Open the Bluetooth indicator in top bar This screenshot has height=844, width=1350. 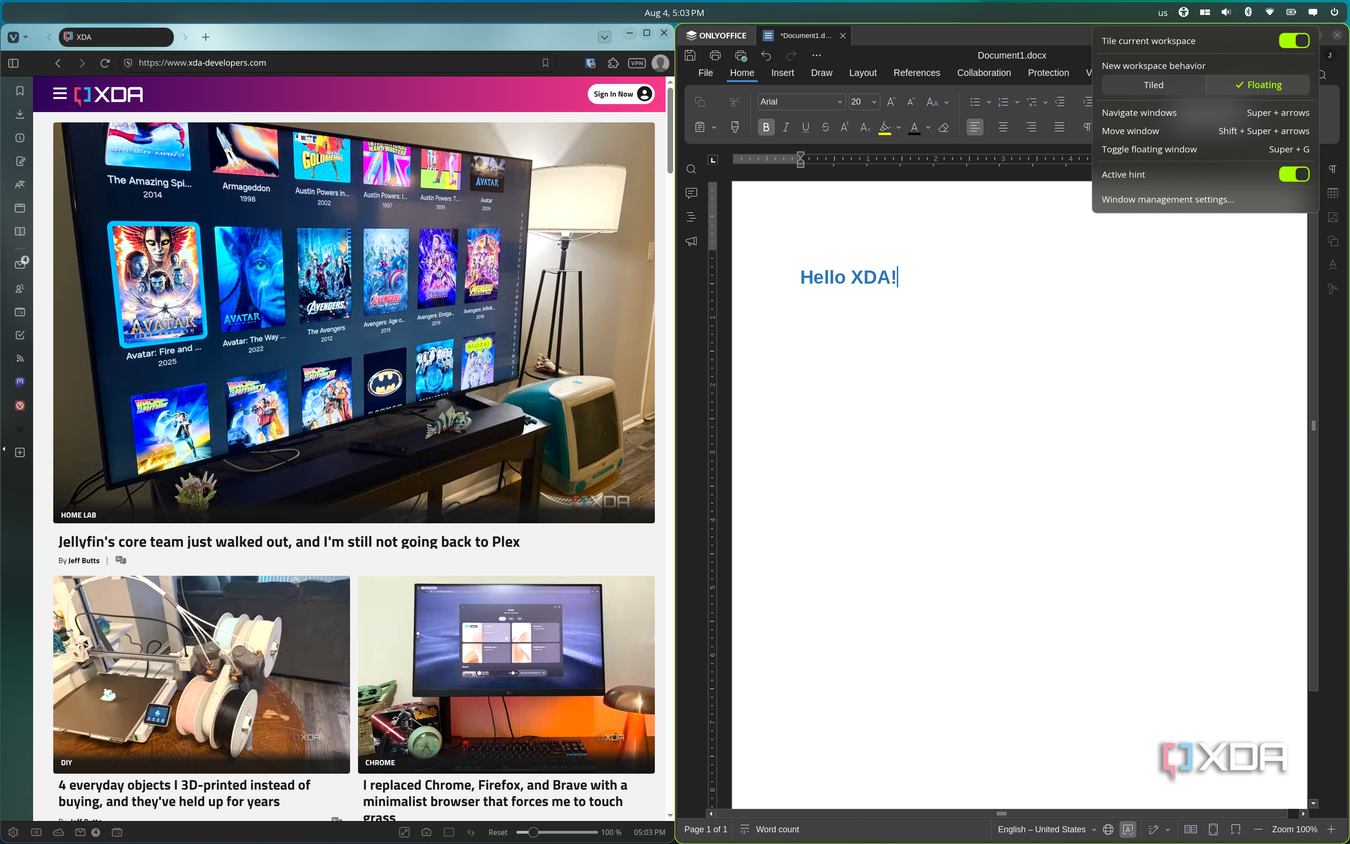coord(1248,12)
